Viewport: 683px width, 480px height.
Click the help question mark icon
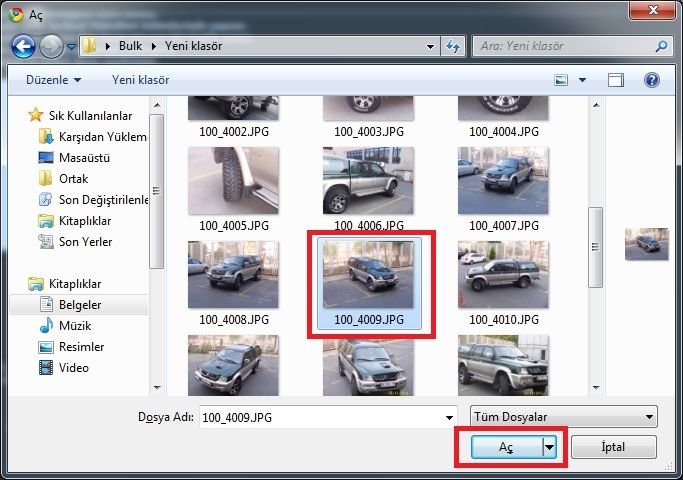[x=651, y=79]
